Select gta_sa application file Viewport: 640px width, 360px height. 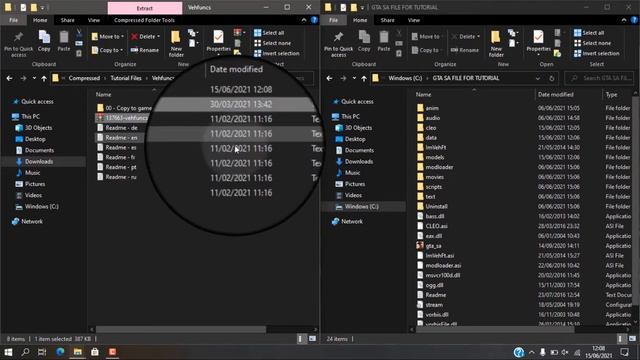click(x=429, y=246)
